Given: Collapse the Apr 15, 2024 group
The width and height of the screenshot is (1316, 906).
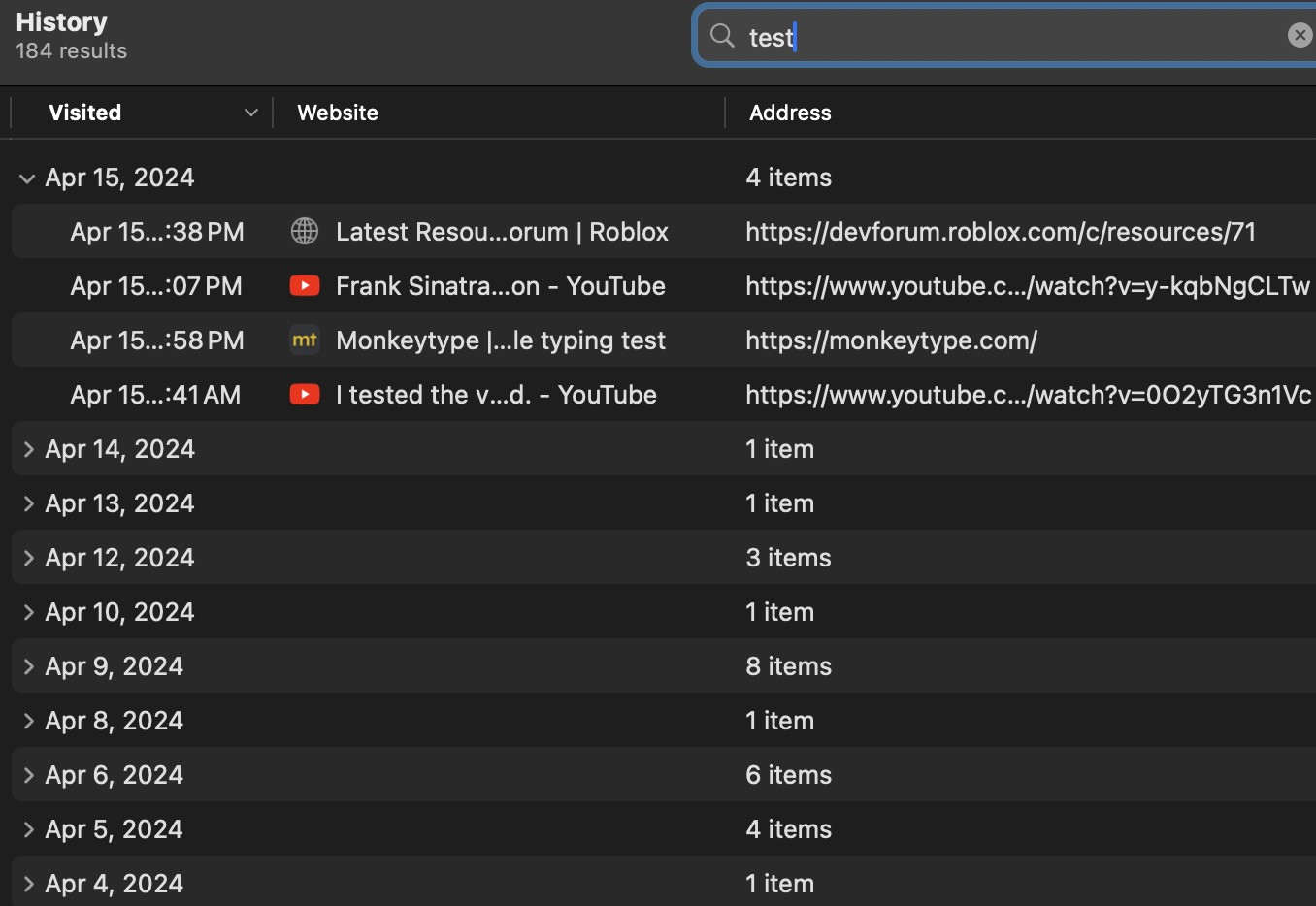Looking at the screenshot, I should [x=27, y=178].
